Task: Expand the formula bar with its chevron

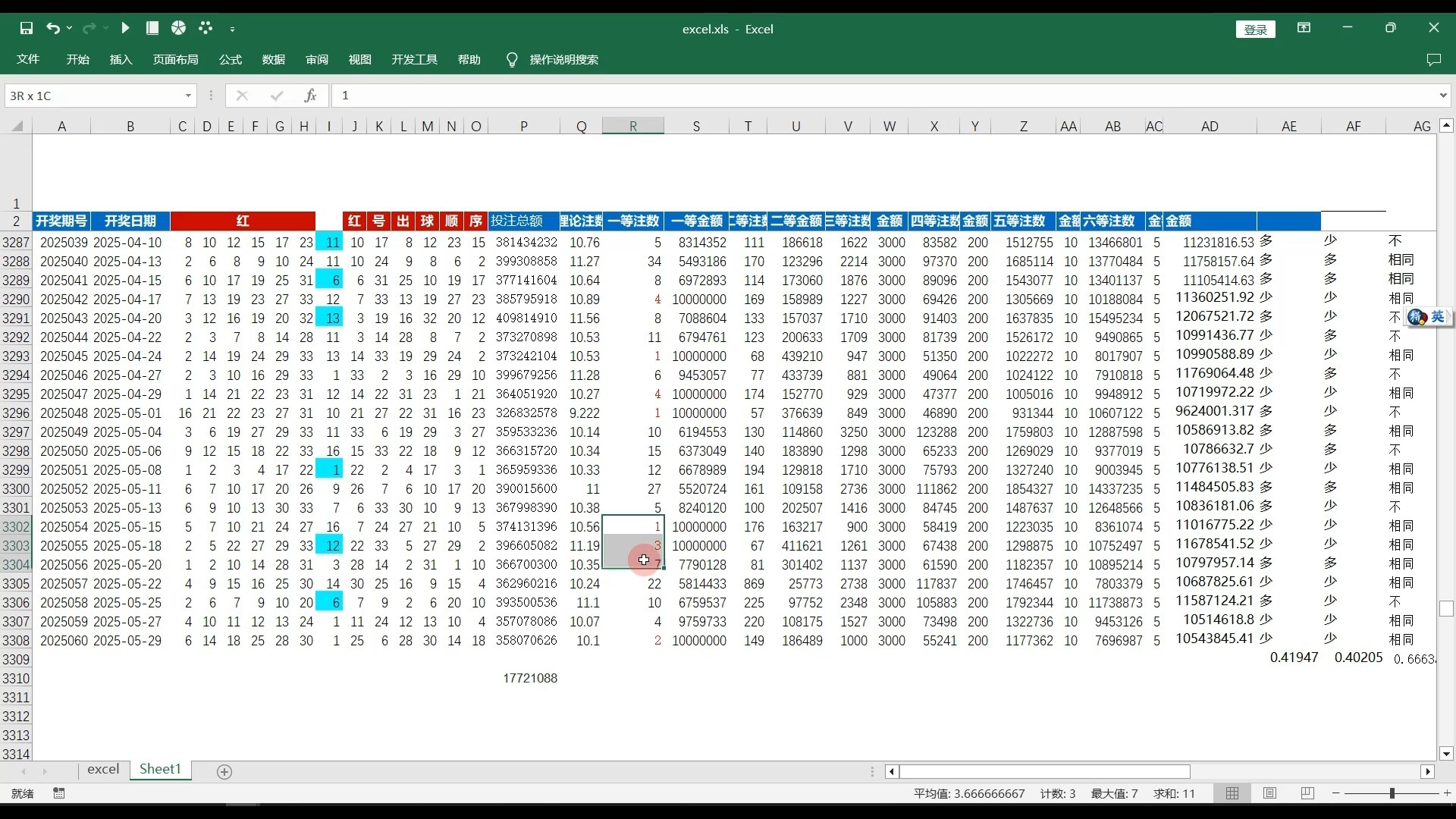Action: pos(1442,96)
